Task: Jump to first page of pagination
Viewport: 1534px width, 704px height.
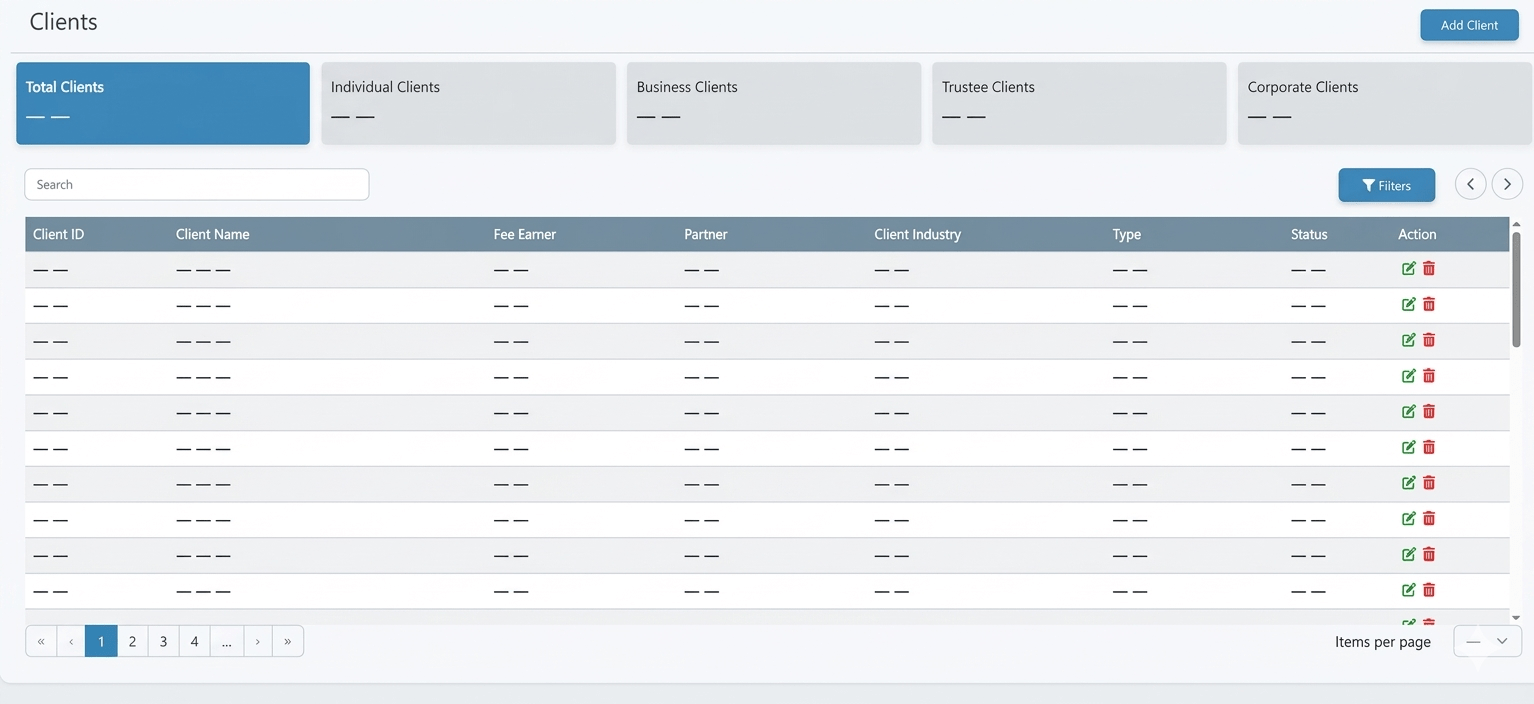Action: [41, 641]
